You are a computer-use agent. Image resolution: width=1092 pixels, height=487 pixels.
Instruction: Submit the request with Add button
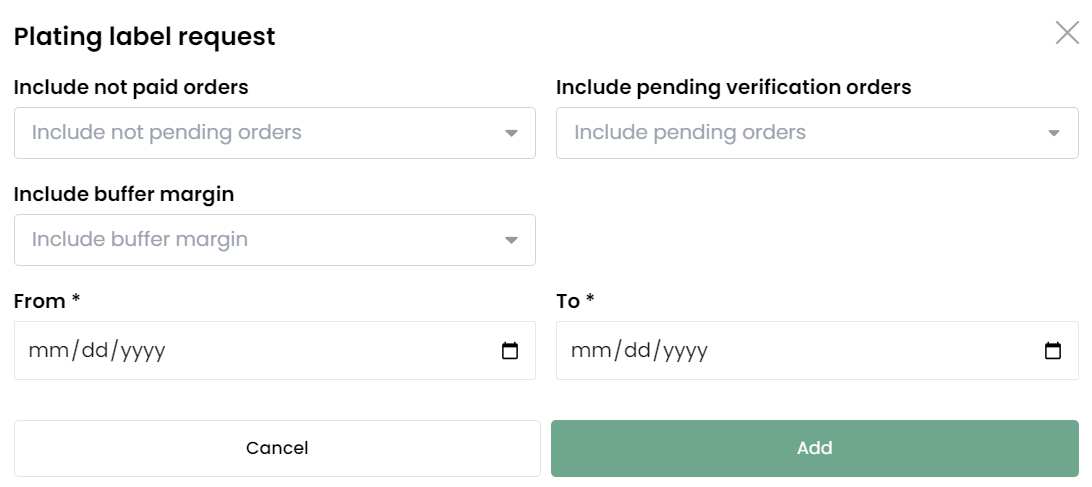click(x=815, y=448)
